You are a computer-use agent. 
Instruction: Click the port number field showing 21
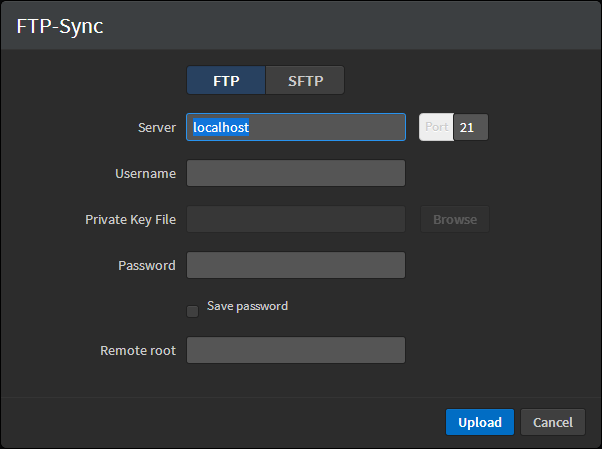click(471, 128)
